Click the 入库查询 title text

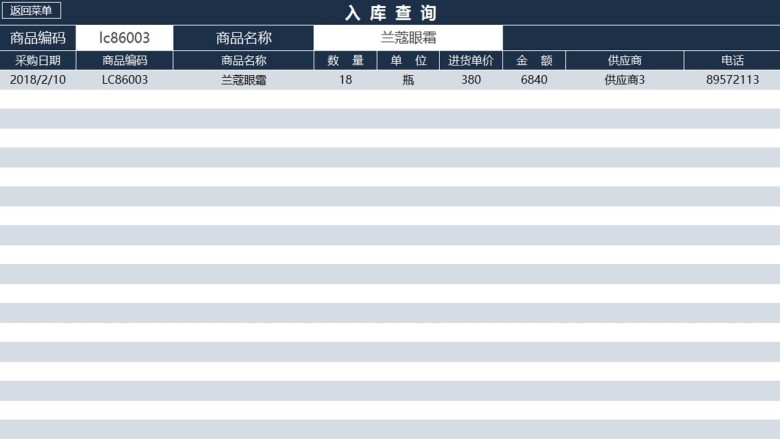391,13
